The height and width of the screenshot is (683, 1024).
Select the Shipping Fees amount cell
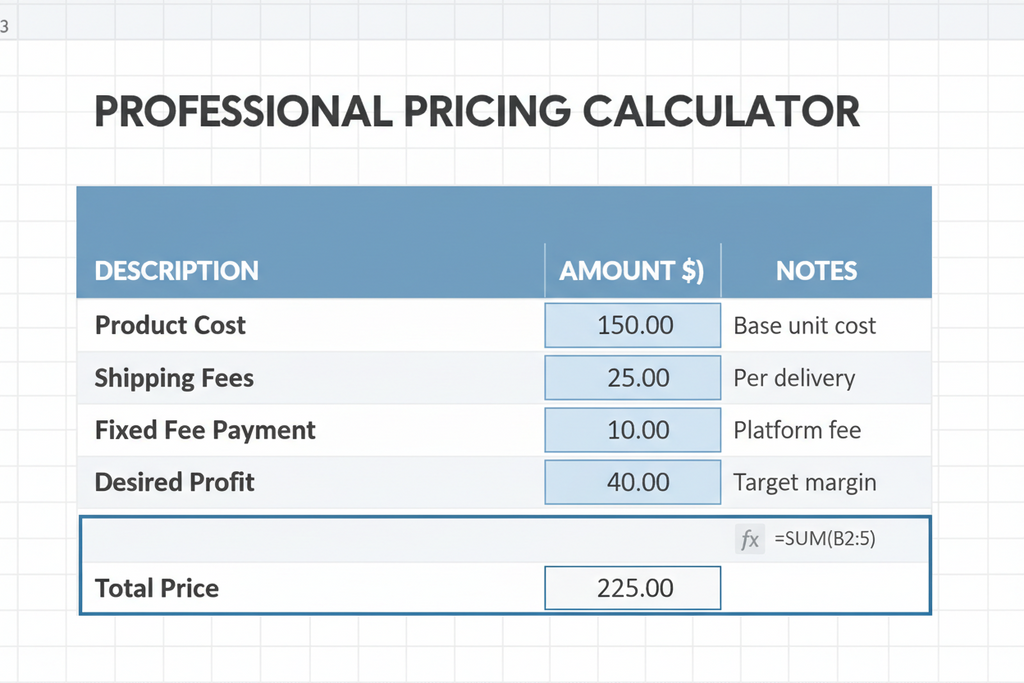point(632,377)
